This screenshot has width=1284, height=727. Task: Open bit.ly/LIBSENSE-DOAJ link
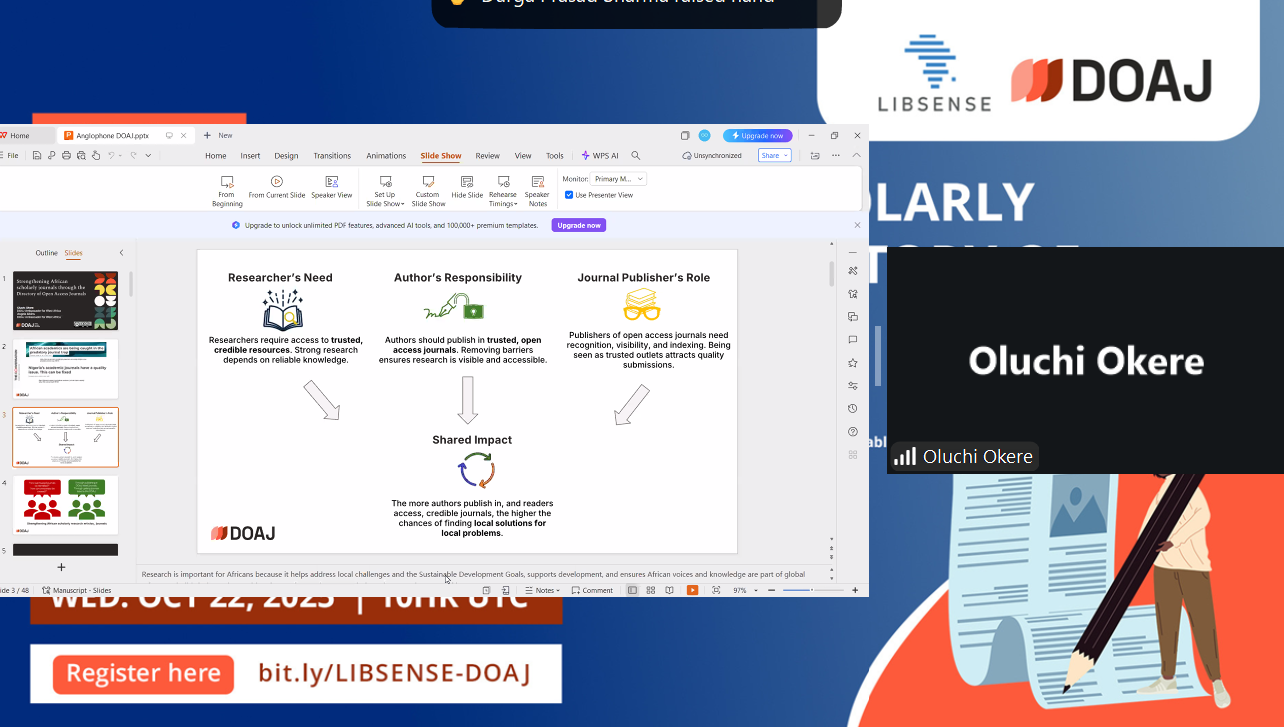click(x=395, y=674)
